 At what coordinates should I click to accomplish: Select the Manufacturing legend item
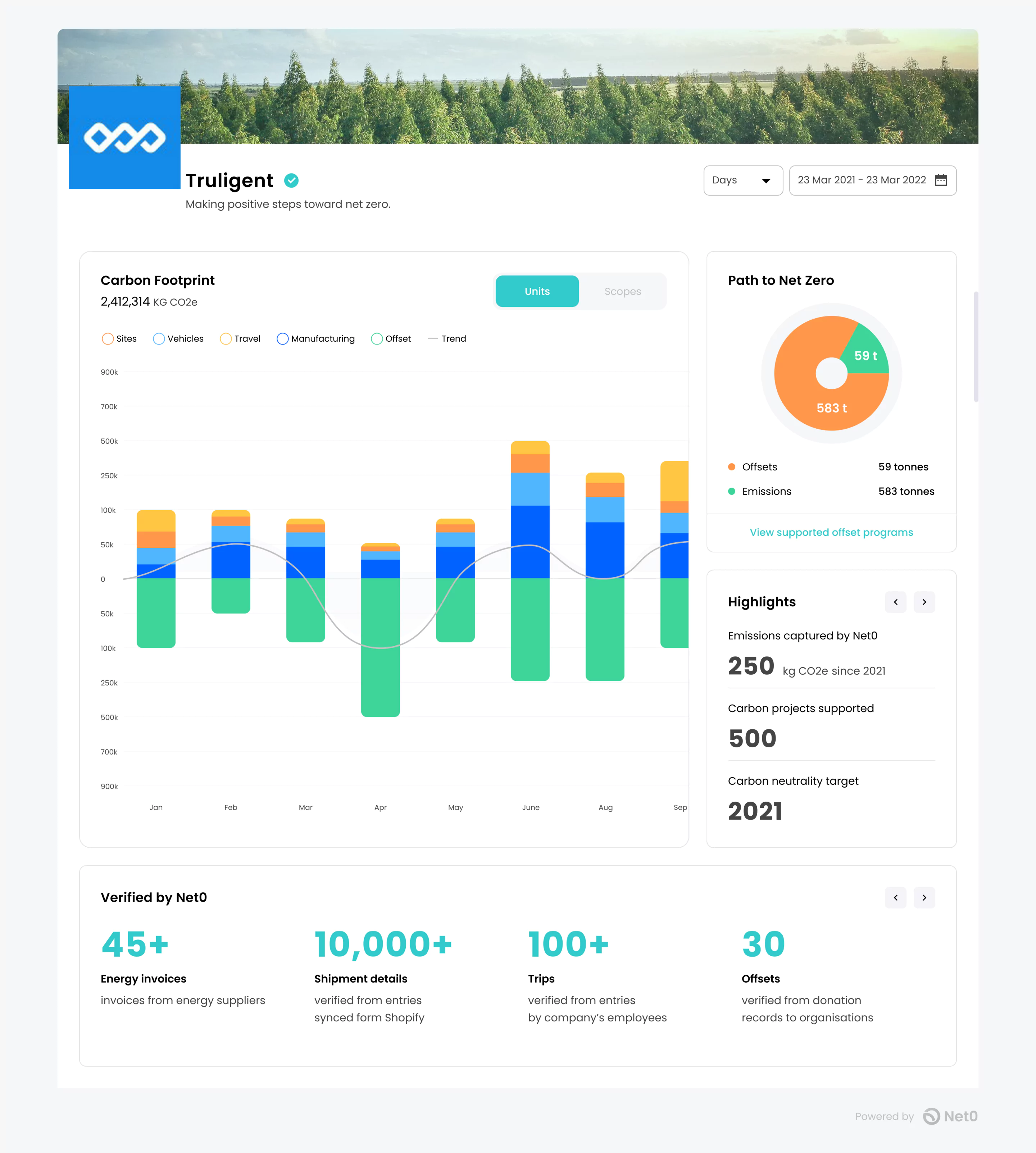coord(315,338)
